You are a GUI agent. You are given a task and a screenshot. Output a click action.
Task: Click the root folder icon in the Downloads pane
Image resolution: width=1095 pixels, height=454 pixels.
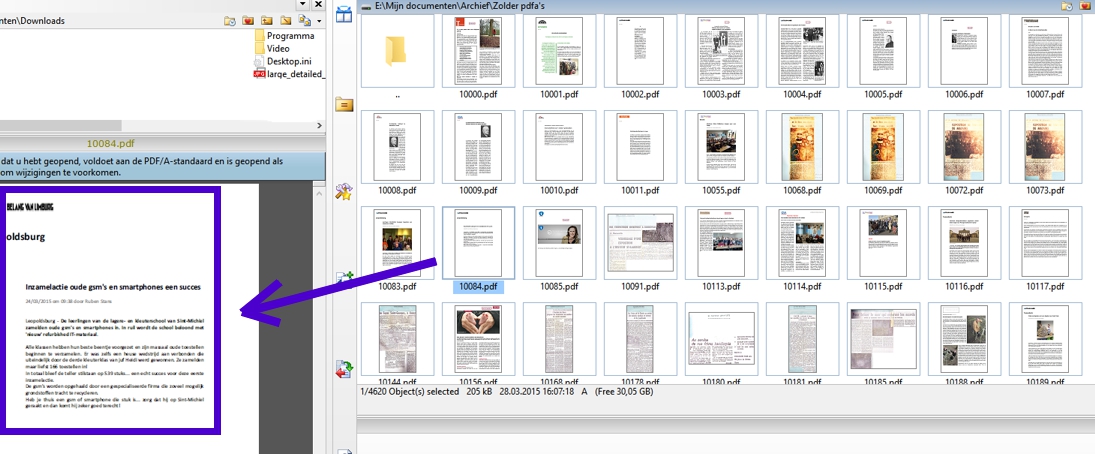pyautogui.click(x=286, y=21)
